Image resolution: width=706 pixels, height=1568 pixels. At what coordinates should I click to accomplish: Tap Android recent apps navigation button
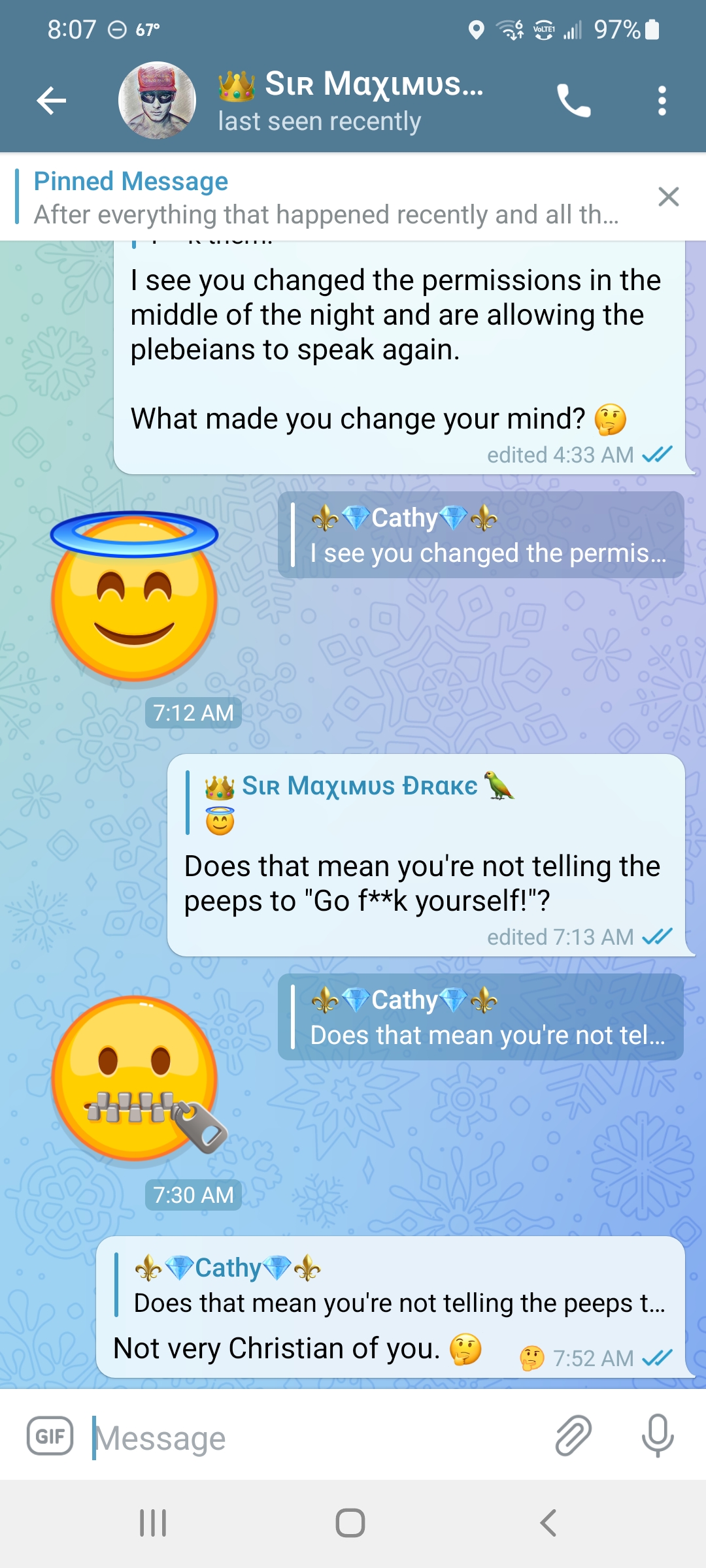click(x=153, y=1523)
